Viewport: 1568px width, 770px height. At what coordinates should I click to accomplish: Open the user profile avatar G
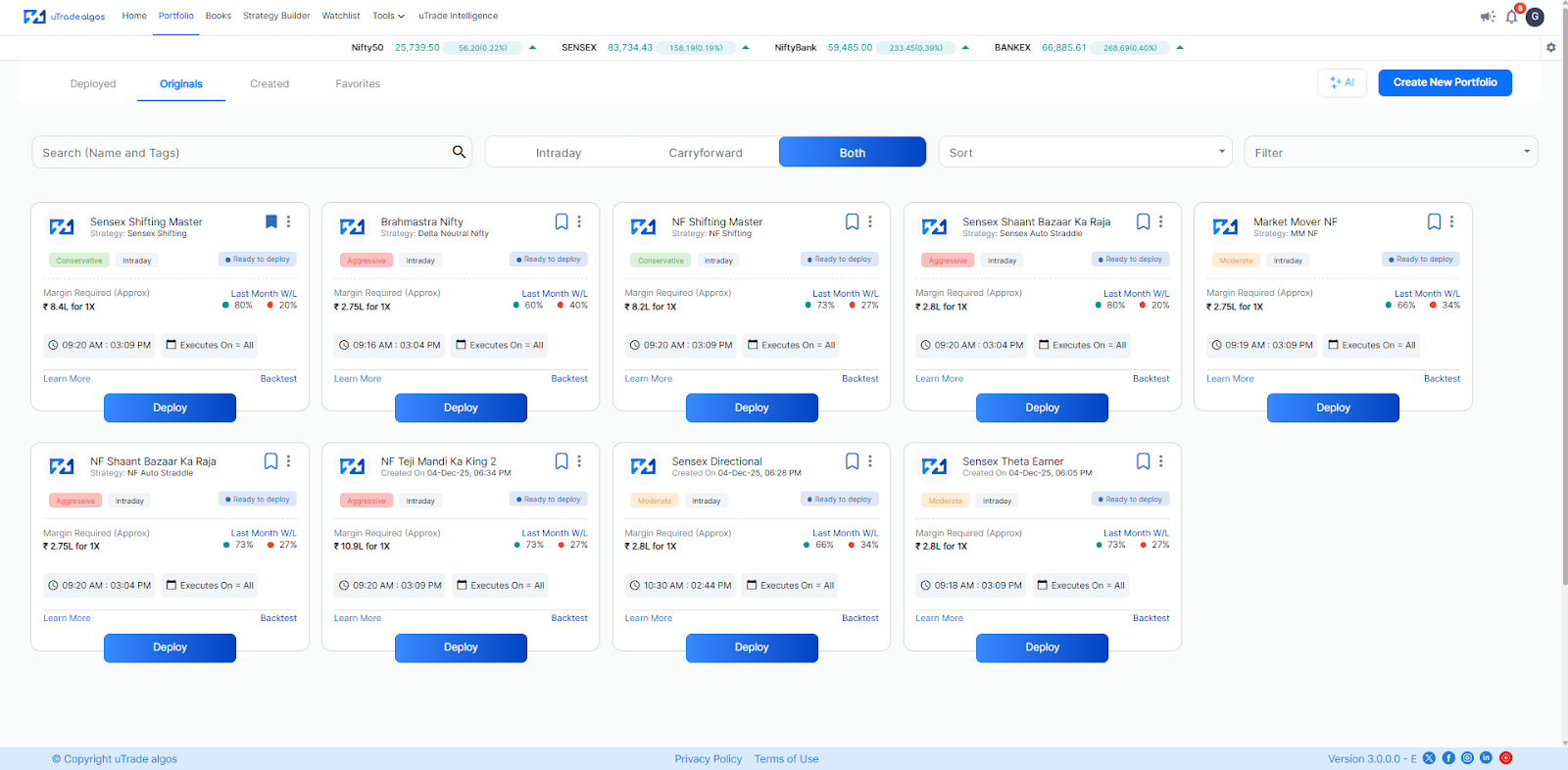(1535, 17)
